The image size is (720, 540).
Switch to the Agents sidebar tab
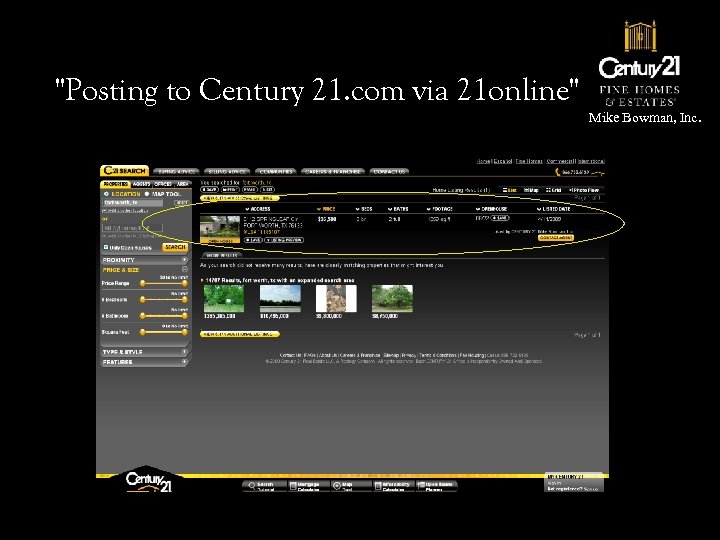pos(141,184)
